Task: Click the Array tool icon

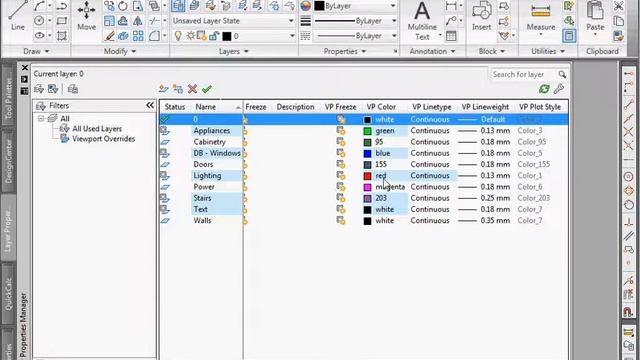Action: pos(138,36)
